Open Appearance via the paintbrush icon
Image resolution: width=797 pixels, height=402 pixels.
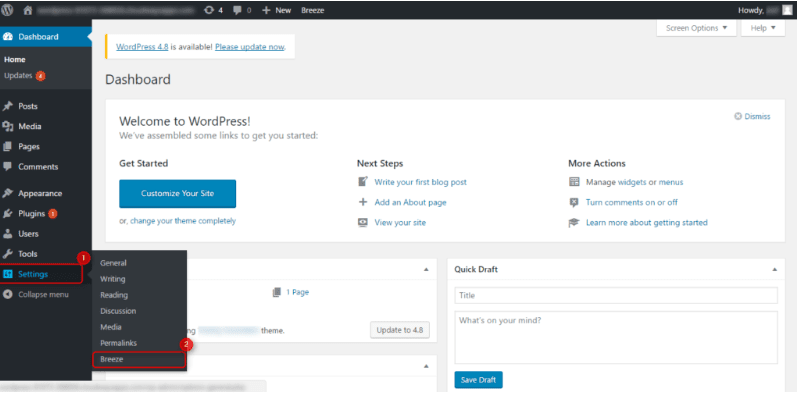pos(8,193)
